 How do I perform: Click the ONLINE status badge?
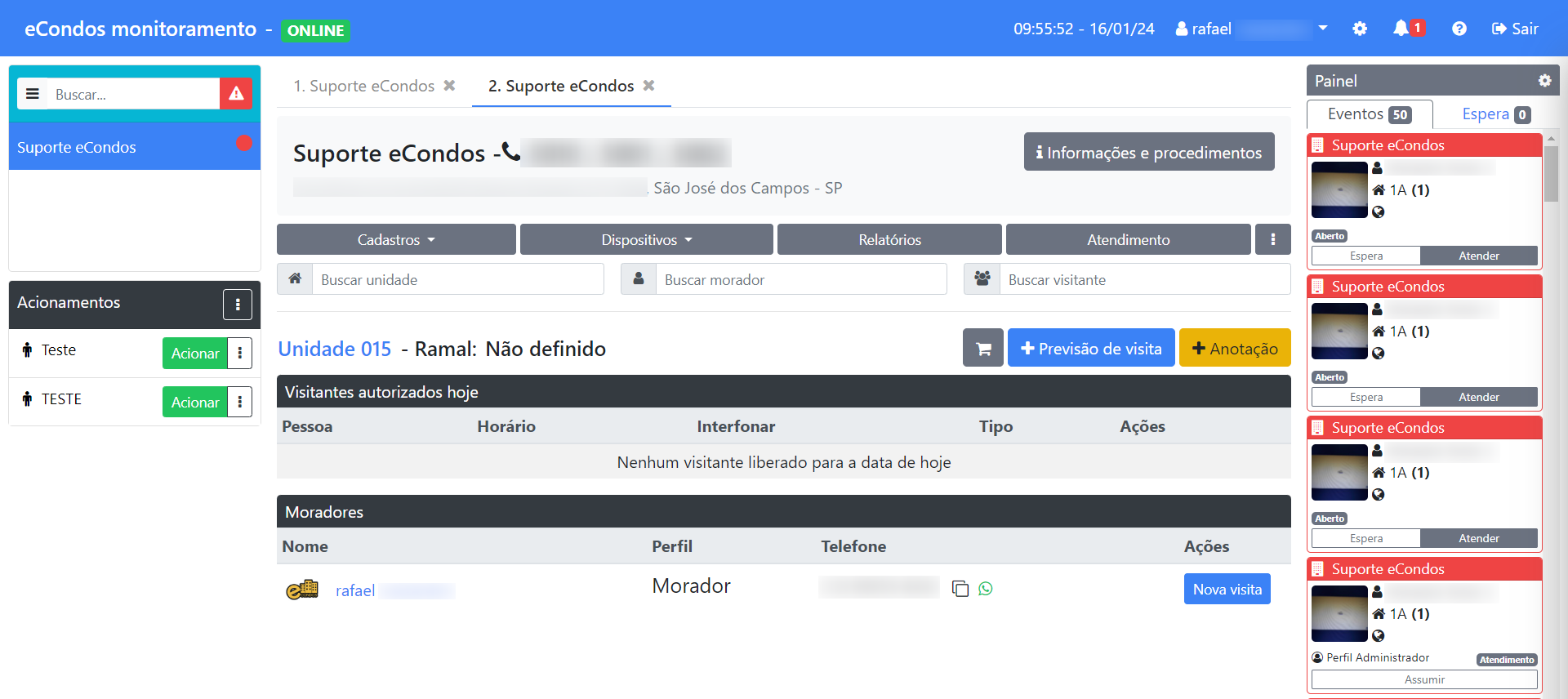315,30
